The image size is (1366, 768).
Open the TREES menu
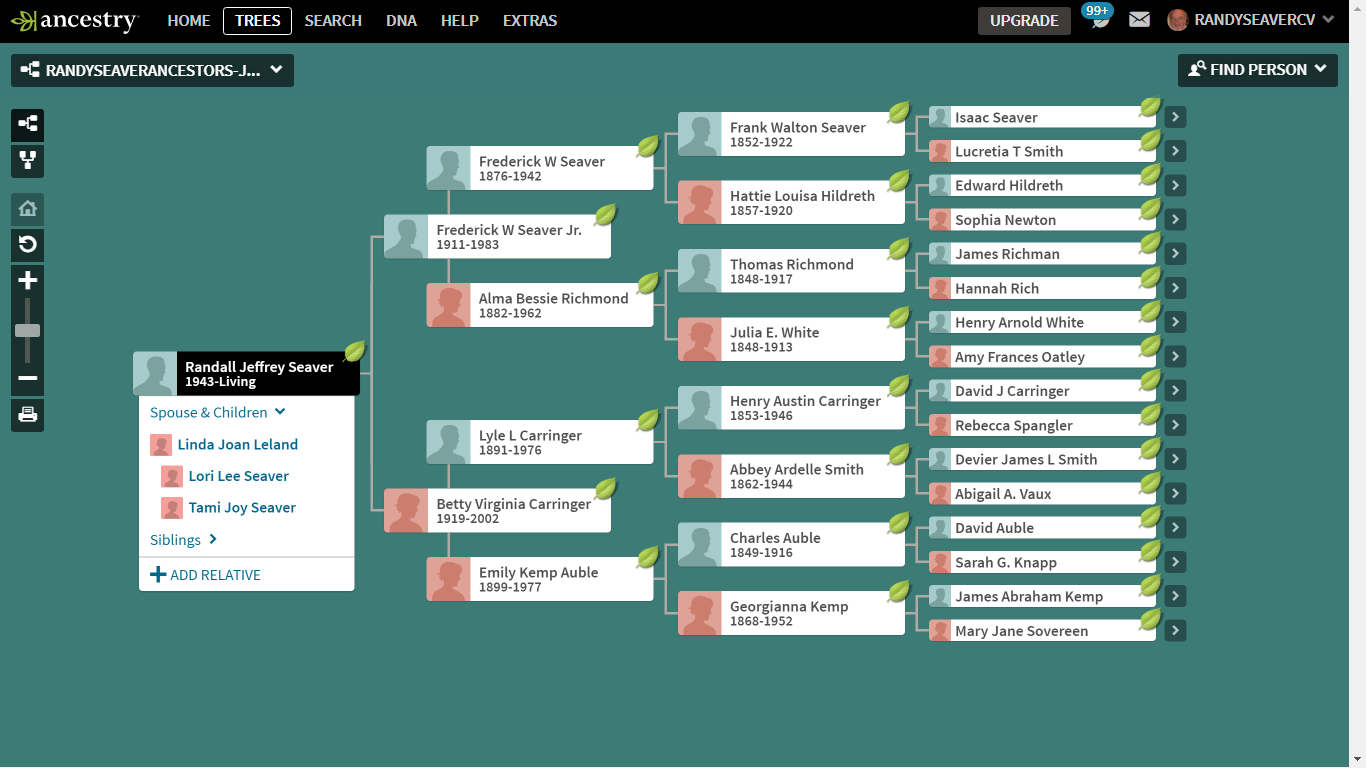point(257,20)
